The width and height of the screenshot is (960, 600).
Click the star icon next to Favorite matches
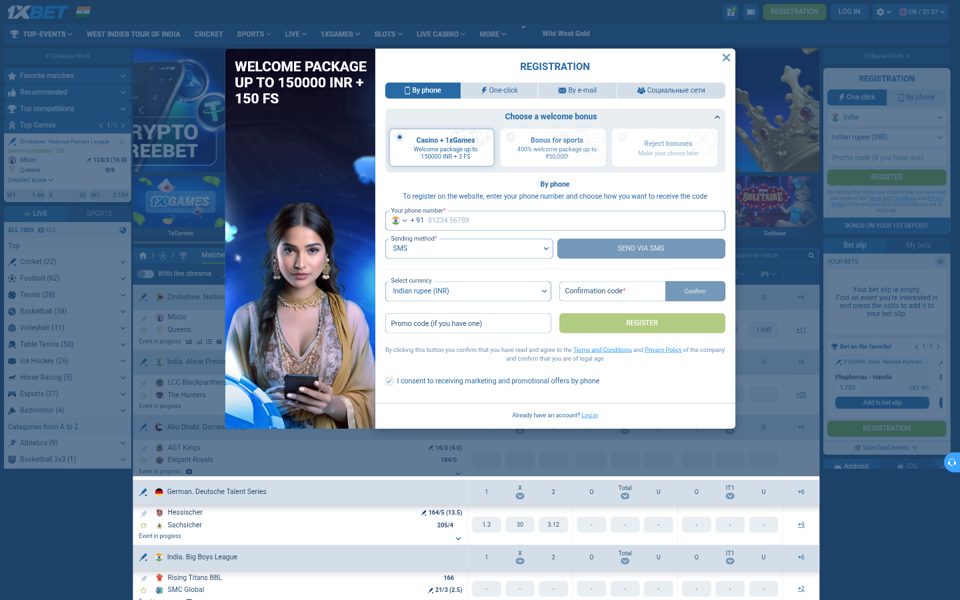pos(12,76)
